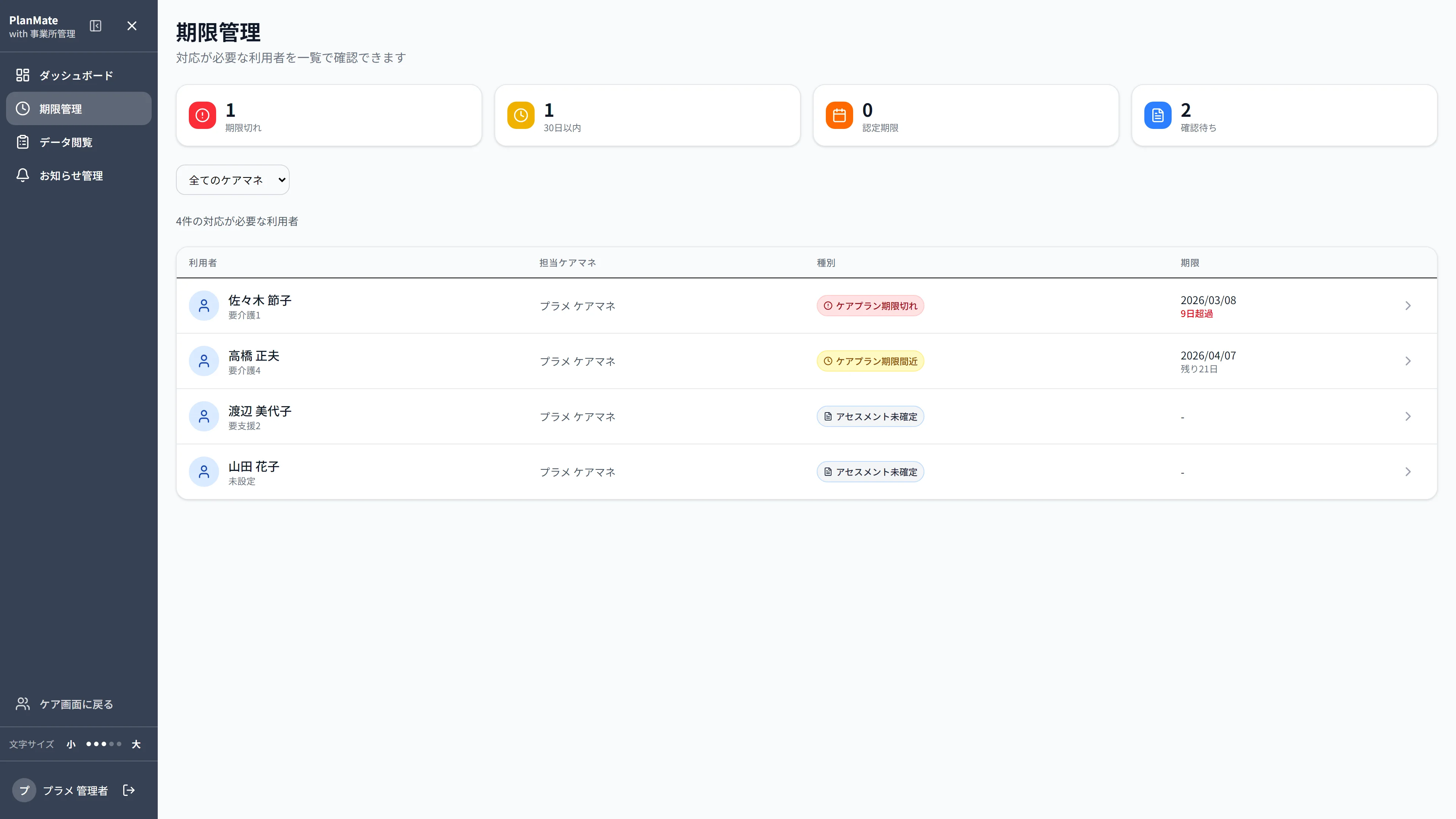Click the 期限 column header
The width and height of the screenshot is (1456, 819).
[x=1190, y=263]
